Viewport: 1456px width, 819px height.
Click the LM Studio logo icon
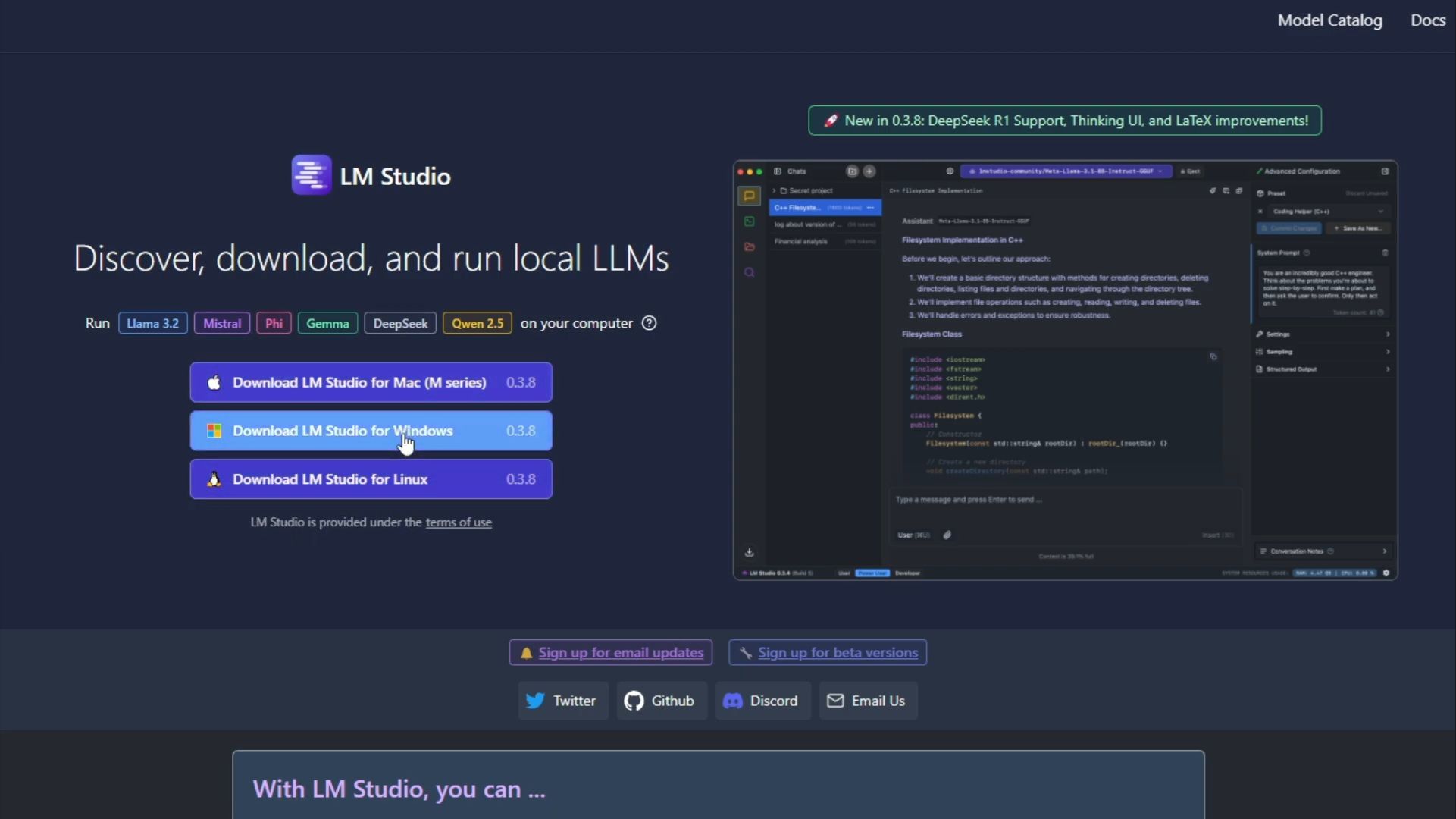pyautogui.click(x=311, y=175)
